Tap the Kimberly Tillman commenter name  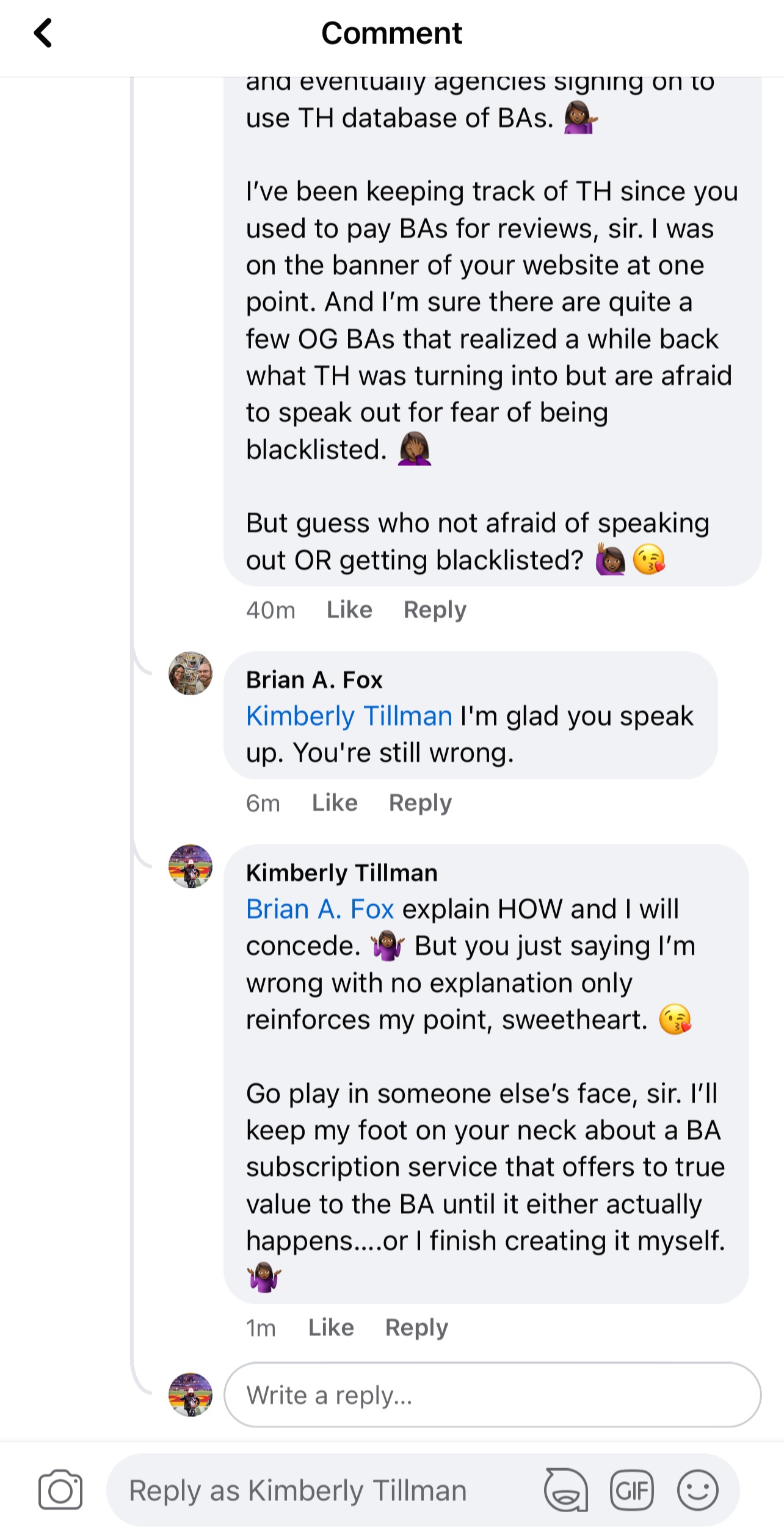(341, 873)
